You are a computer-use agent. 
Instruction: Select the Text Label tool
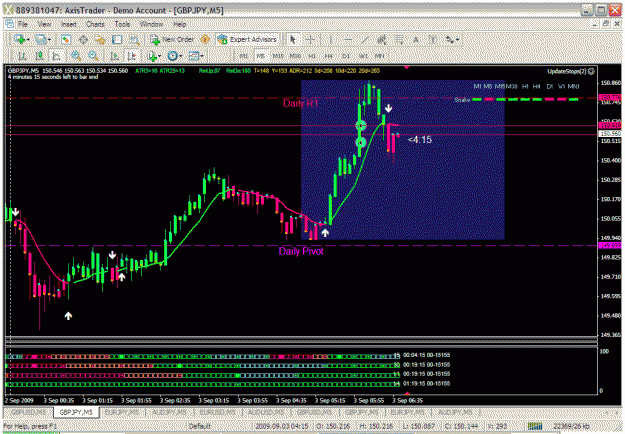pos(432,39)
